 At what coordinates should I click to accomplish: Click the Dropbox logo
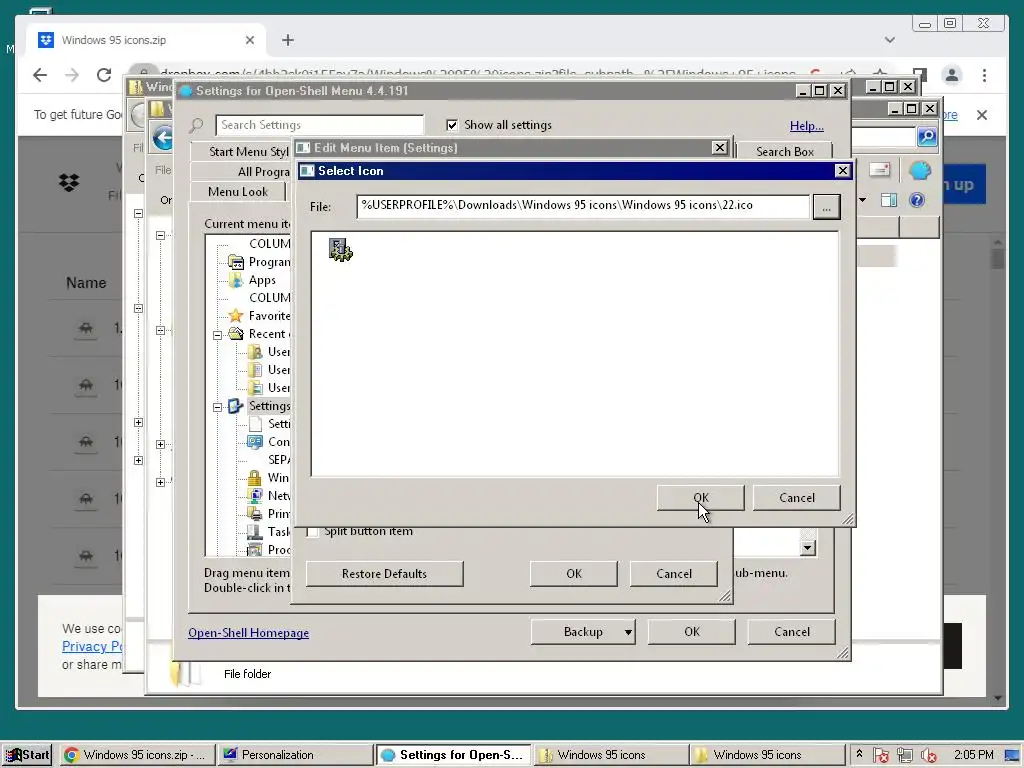point(69,182)
